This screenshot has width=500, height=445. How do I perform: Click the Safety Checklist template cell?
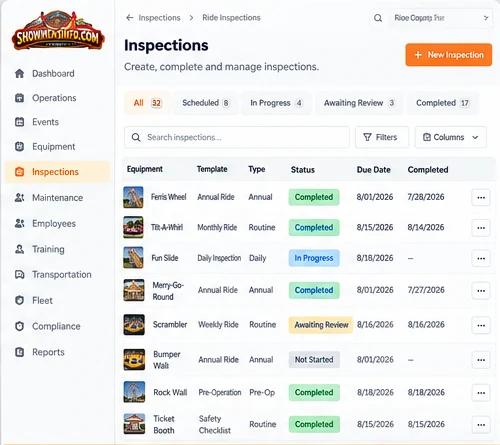coord(215,424)
